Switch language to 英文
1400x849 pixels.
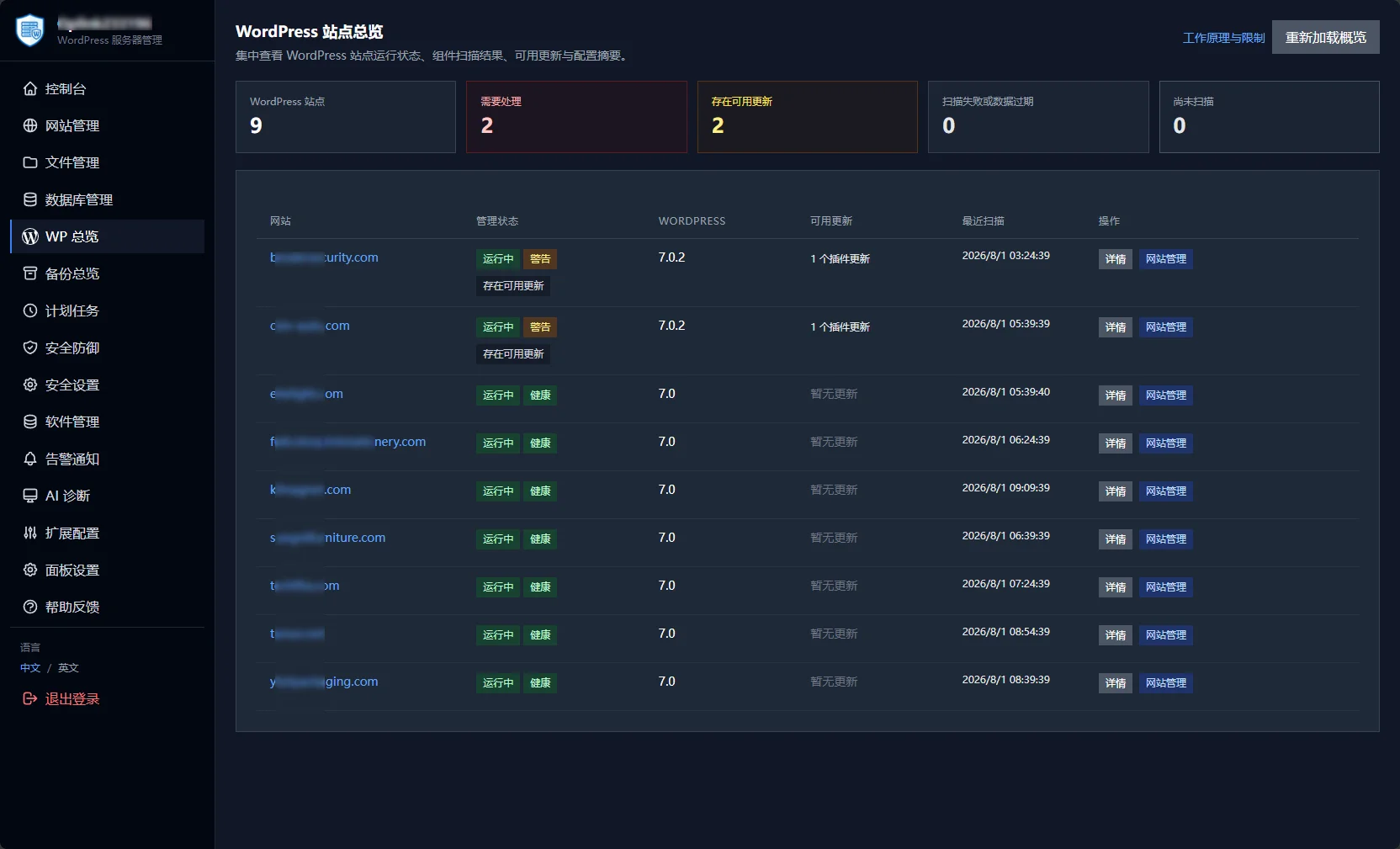pyautogui.click(x=68, y=667)
